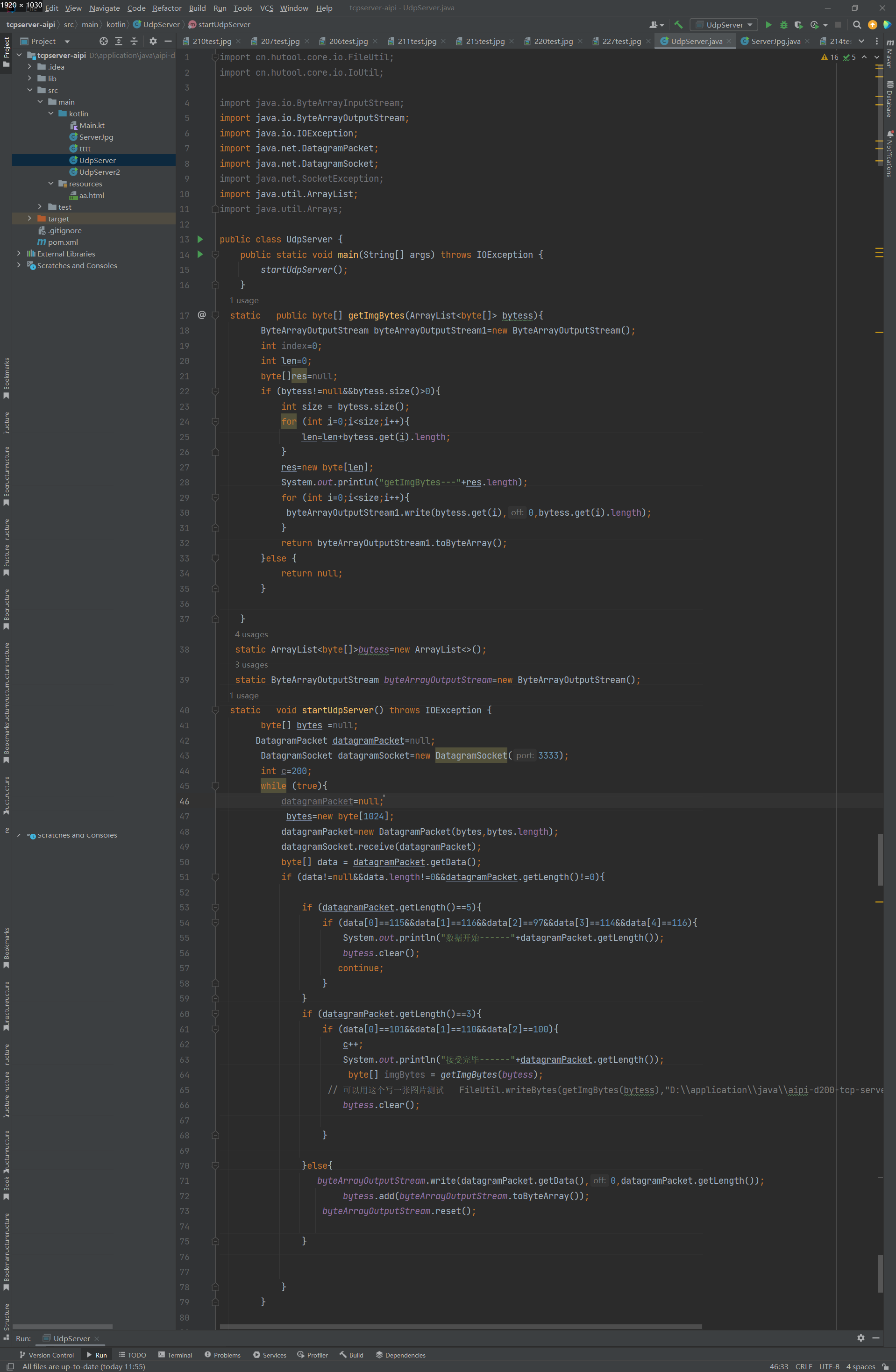Open Project panel options gear

pyautogui.click(x=153, y=41)
